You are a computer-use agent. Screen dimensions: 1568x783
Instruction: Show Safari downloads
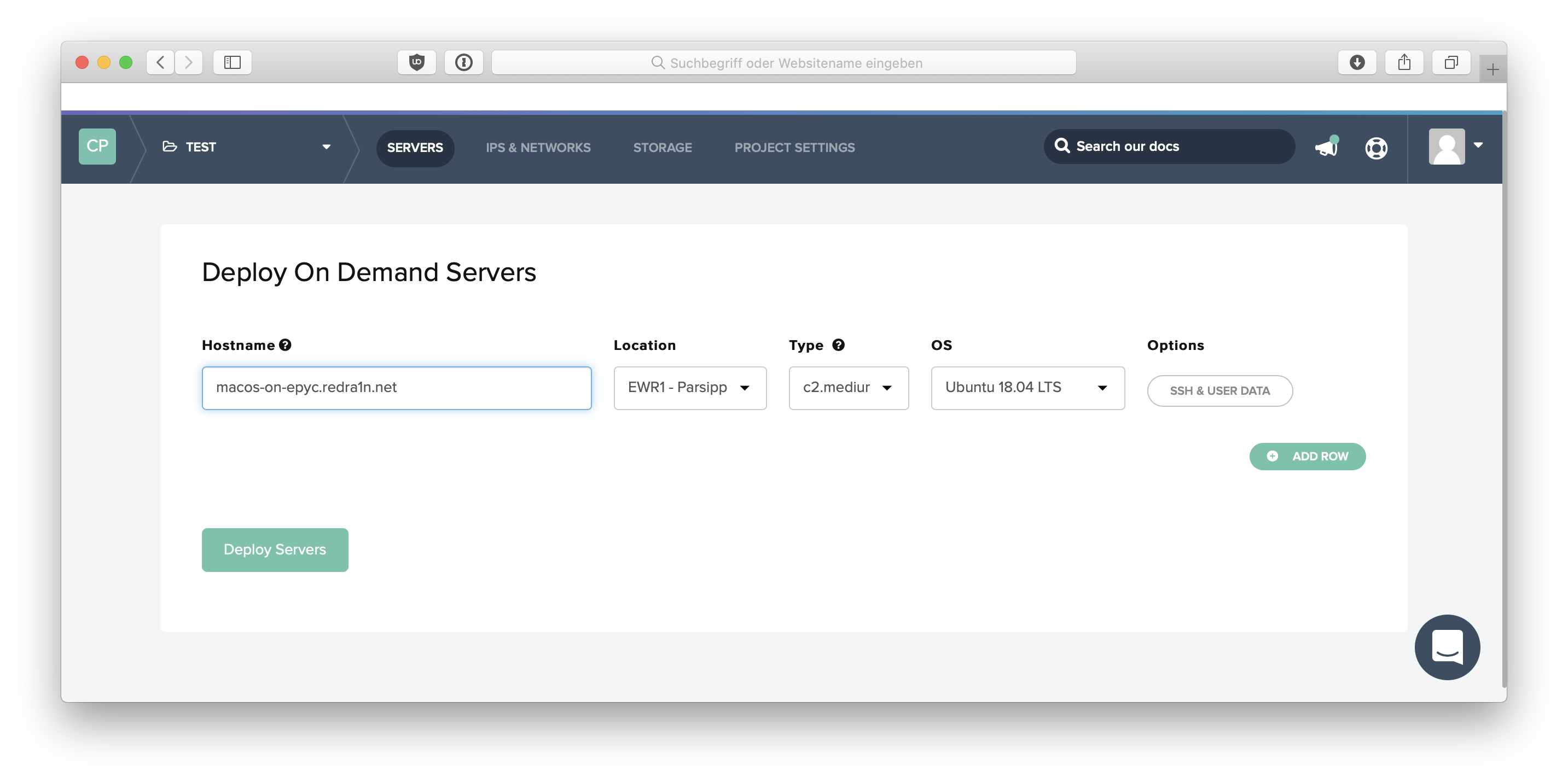tap(1357, 62)
